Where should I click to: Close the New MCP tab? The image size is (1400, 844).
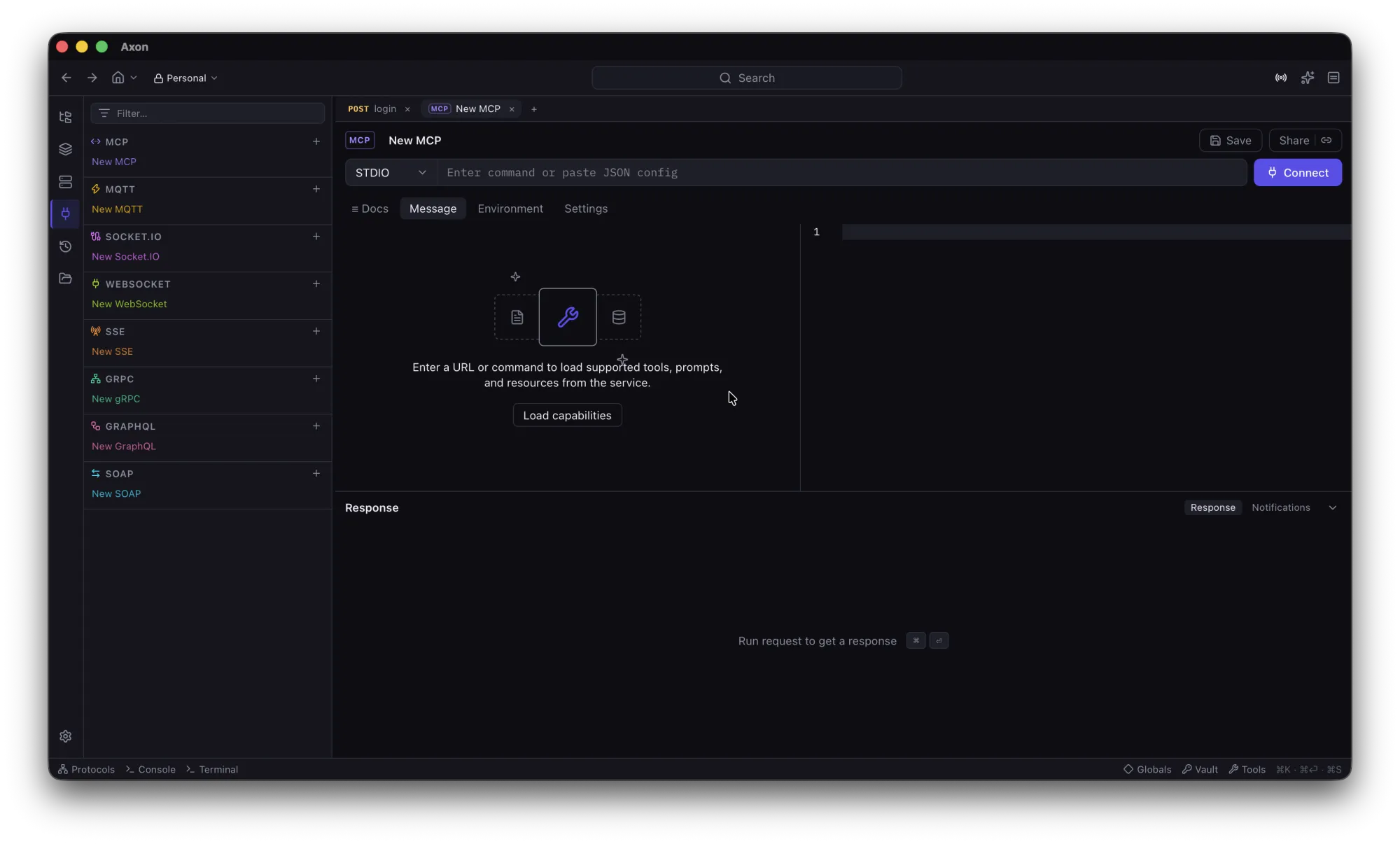512,109
